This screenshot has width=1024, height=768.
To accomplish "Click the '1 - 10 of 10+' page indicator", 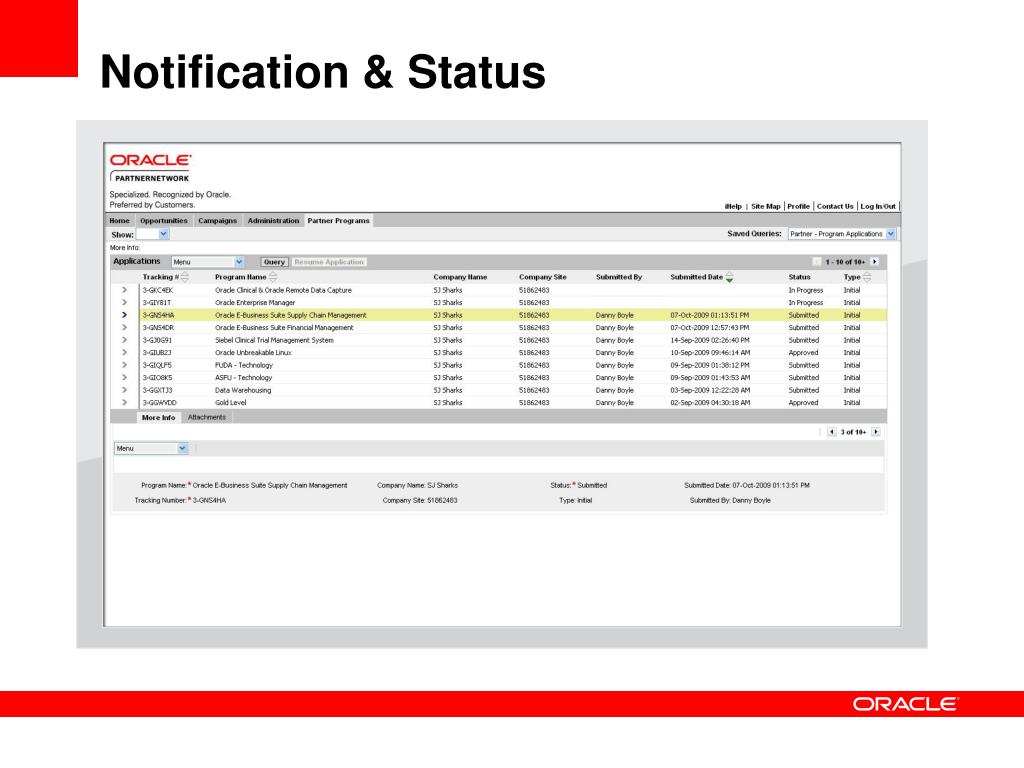I will 845,262.
